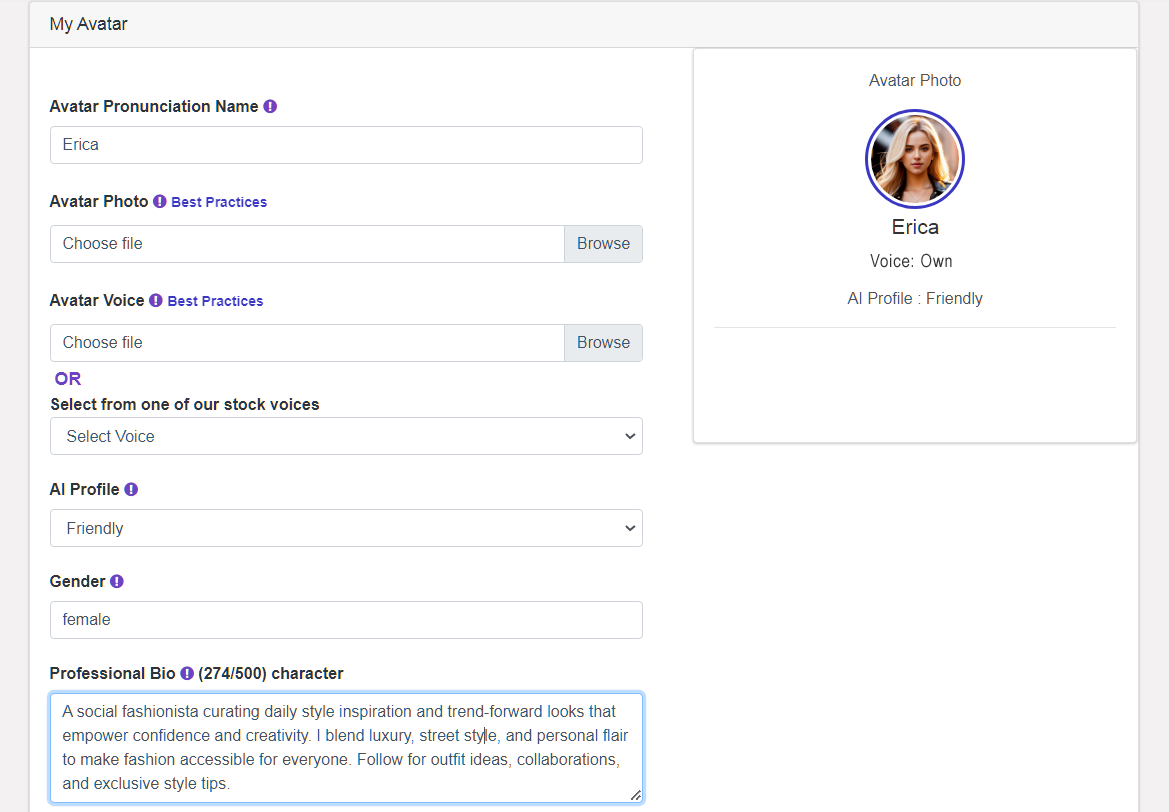Click the Erica avatar photo thumbnail
This screenshot has width=1169, height=812.
(x=914, y=158)
